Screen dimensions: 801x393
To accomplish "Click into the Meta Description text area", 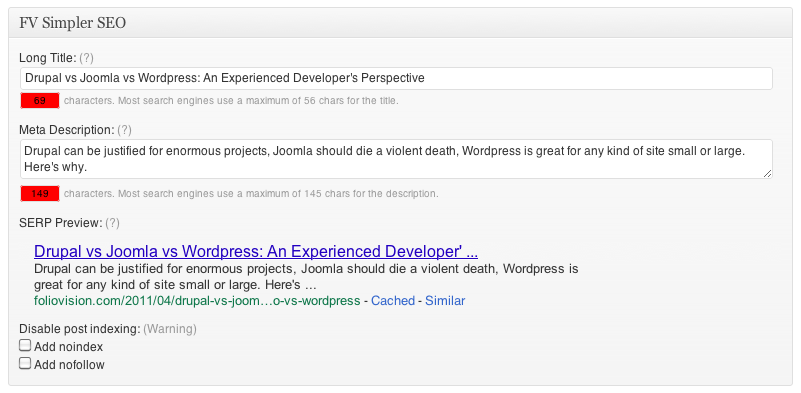I will [396, 159].
